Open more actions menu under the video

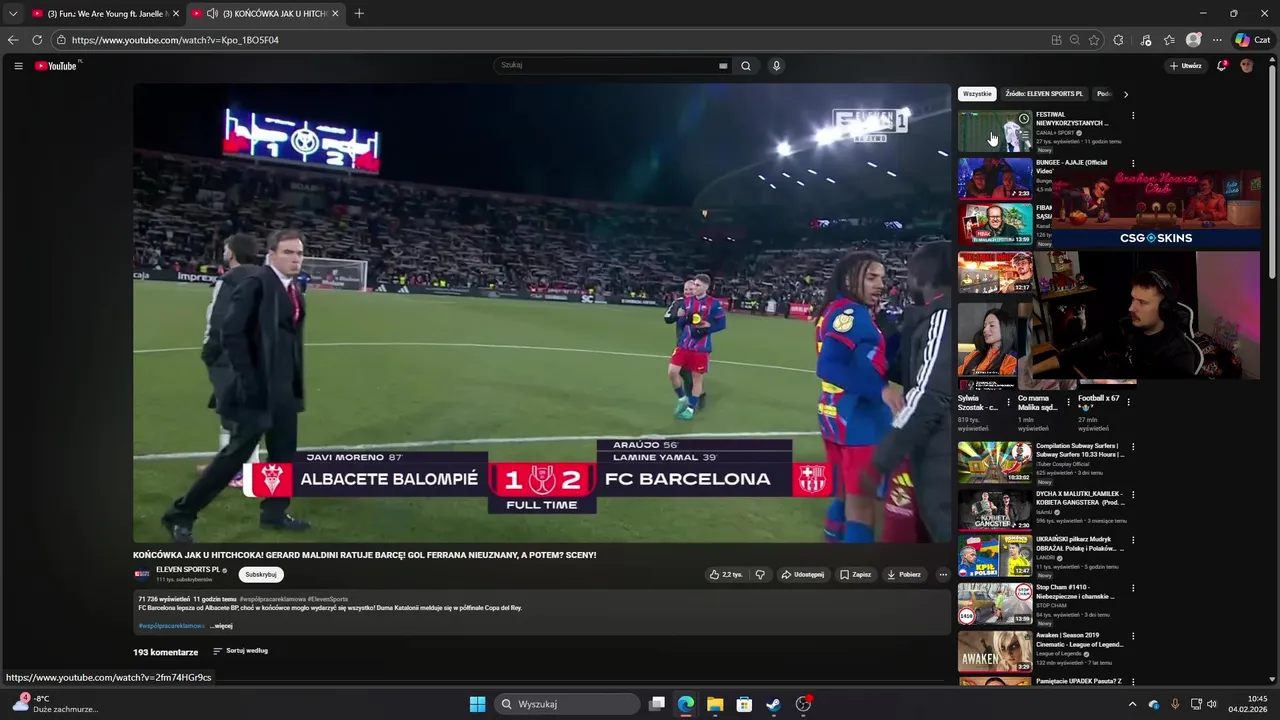point(942,575)
